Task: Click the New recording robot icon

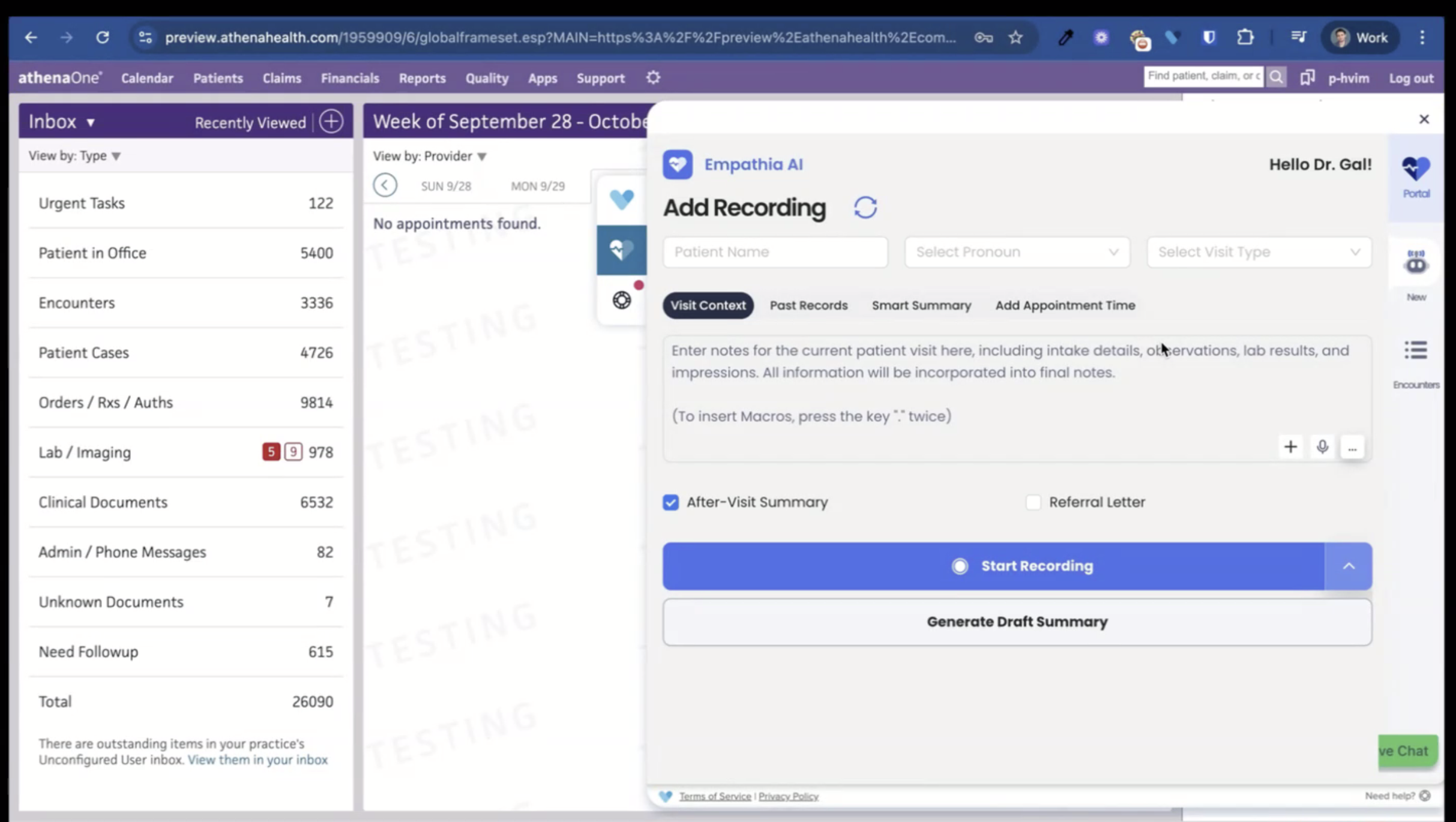Action: 1415,265
